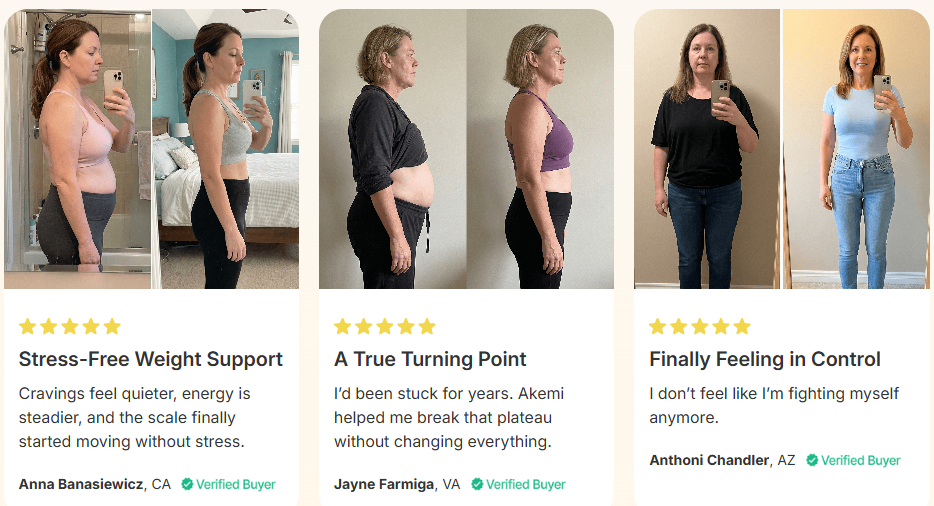Click the Finally Feeling in Control heading
Viewport: 934px width, 506px height.
[765, 359]
